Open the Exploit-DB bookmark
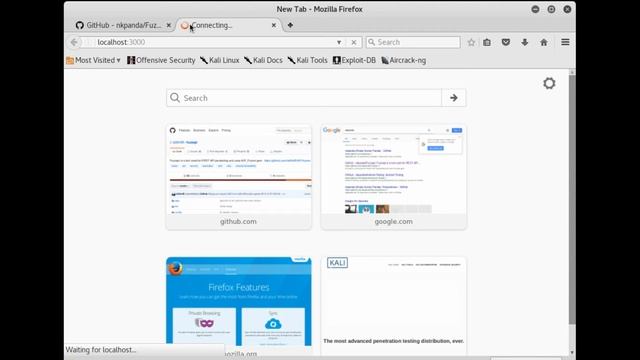640x360 pixels. coord(354,60)
